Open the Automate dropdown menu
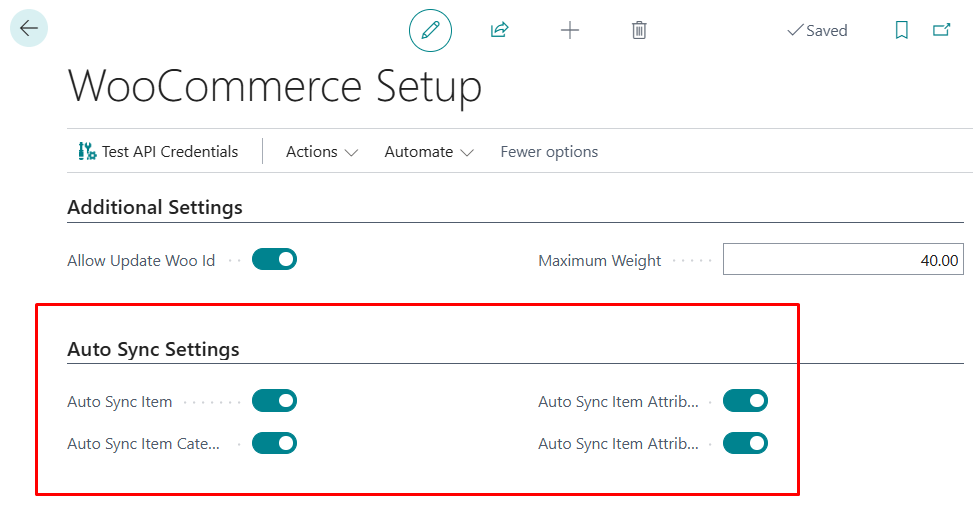Screen dimensions: 973x517 click(x=429, y=151)
